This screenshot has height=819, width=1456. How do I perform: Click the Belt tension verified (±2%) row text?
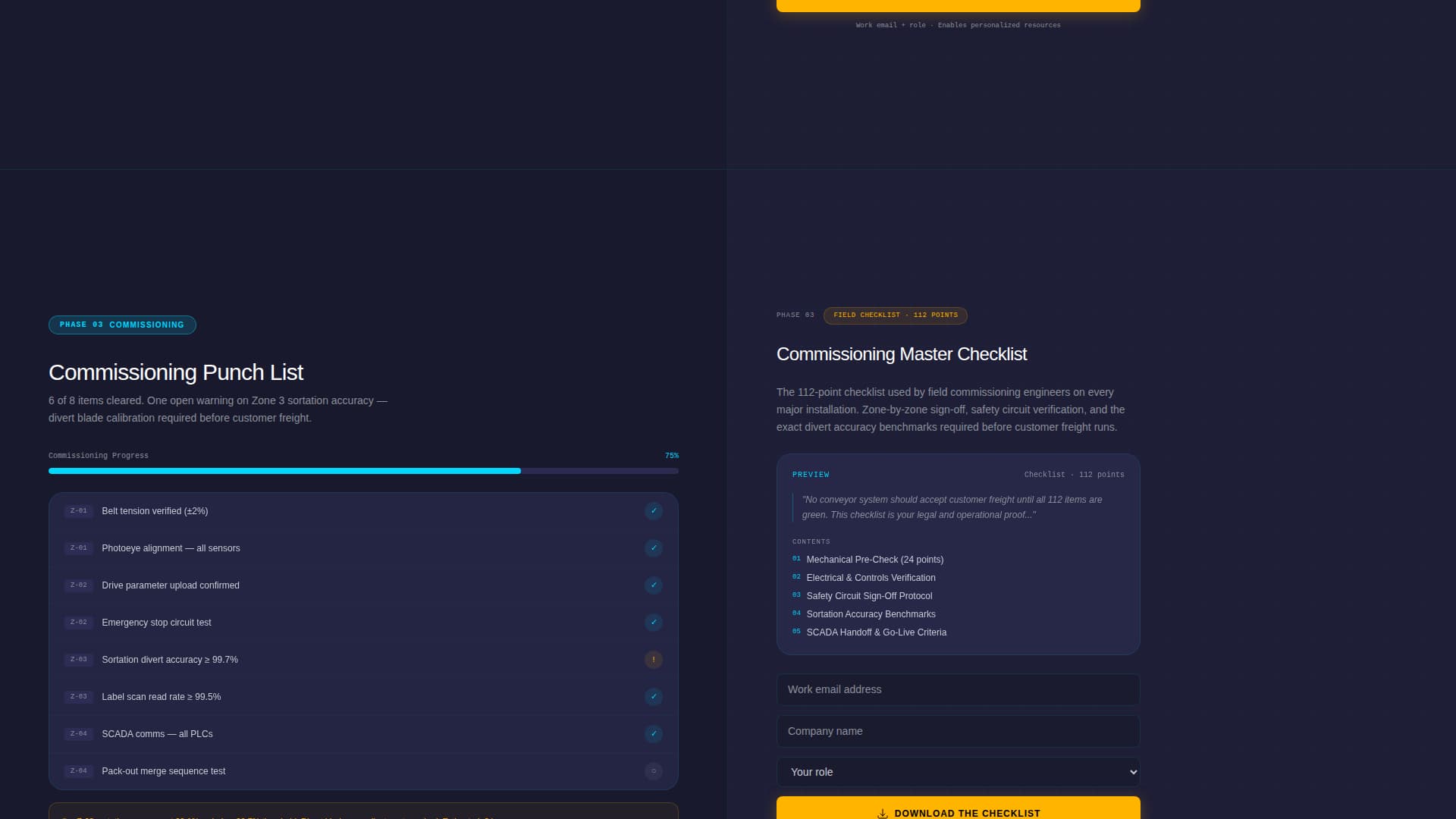tap(155, 511)
